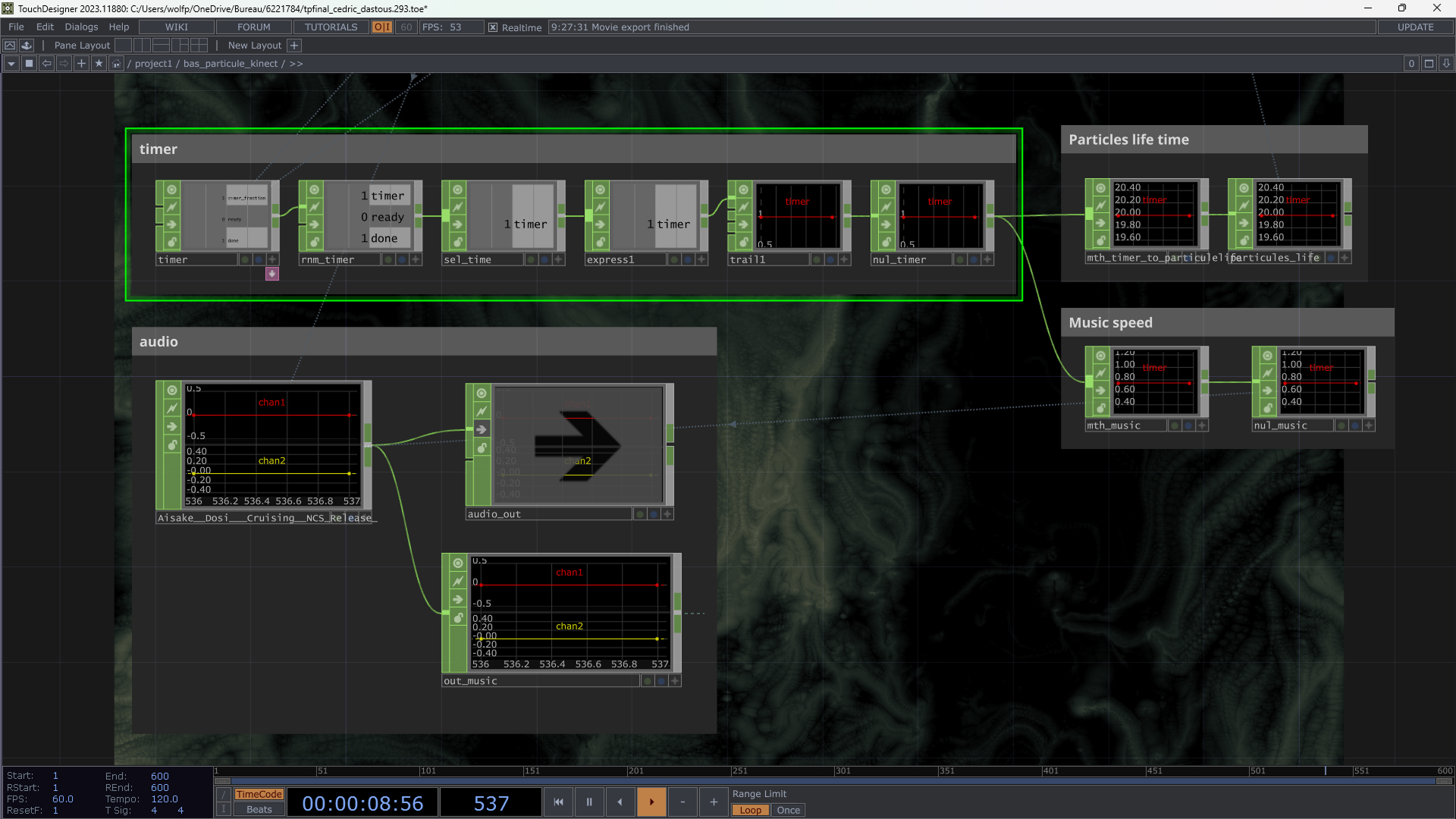The image size is (1456, 819).
Task: Open the pane type dropdown arrow in the path bar
Action: tap(11, 64)
